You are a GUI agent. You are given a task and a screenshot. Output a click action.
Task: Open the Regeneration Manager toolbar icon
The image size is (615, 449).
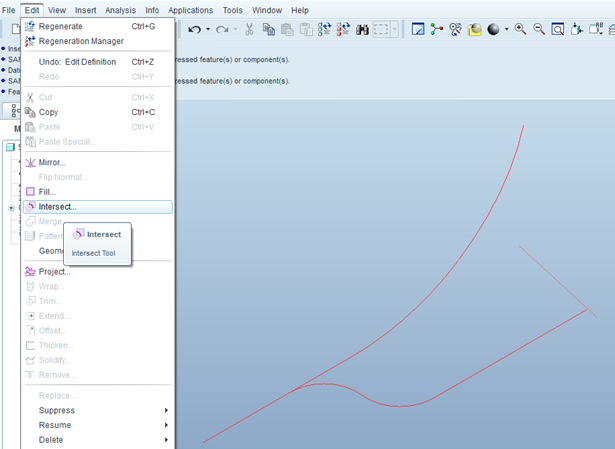click(343, 29)
